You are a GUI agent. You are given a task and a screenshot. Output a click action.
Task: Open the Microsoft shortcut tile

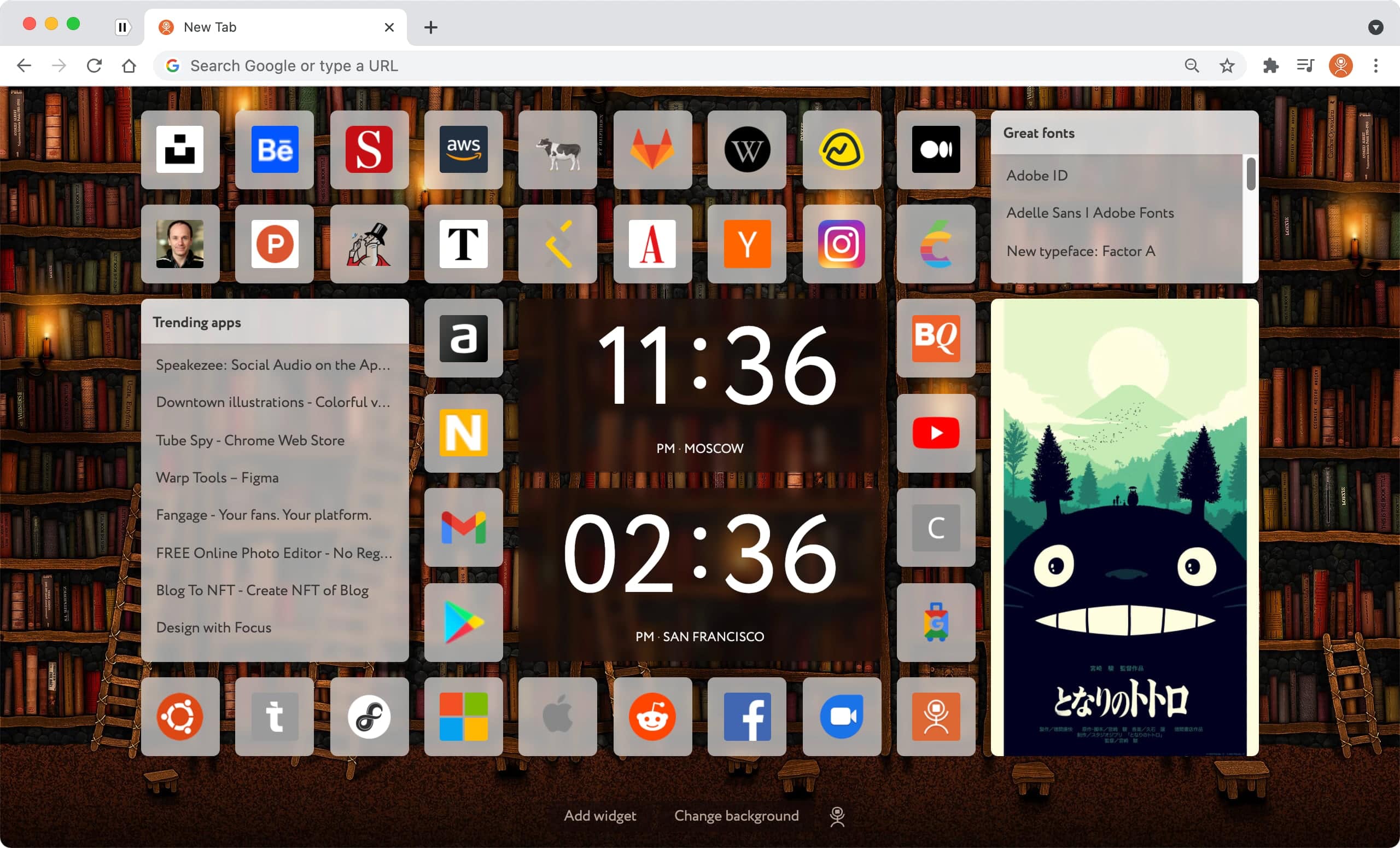(x=464, y=717)
